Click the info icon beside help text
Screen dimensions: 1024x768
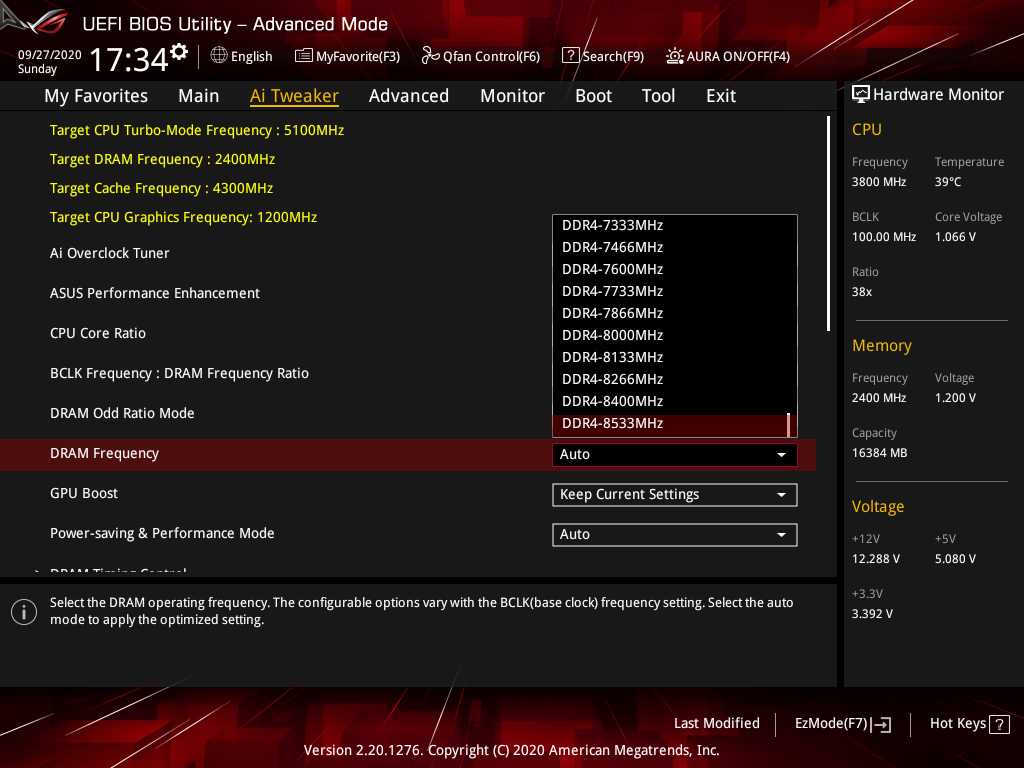24,612
